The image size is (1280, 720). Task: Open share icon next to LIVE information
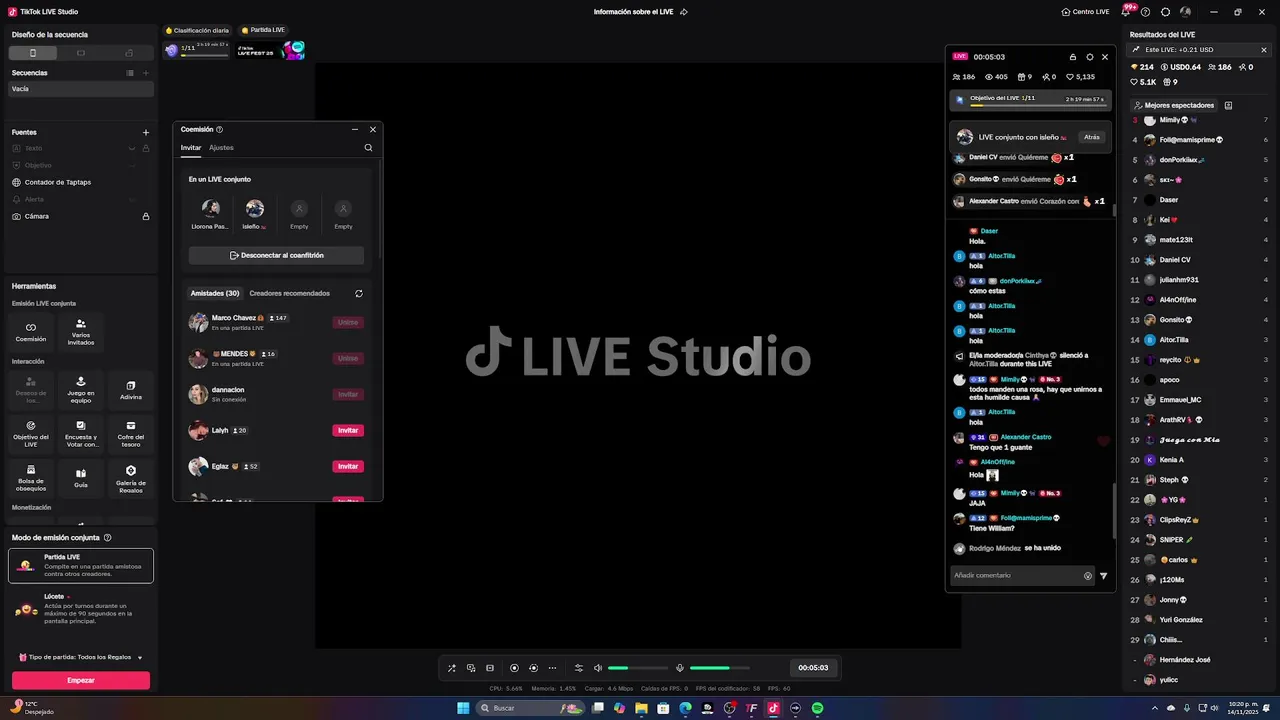[684, 12]
